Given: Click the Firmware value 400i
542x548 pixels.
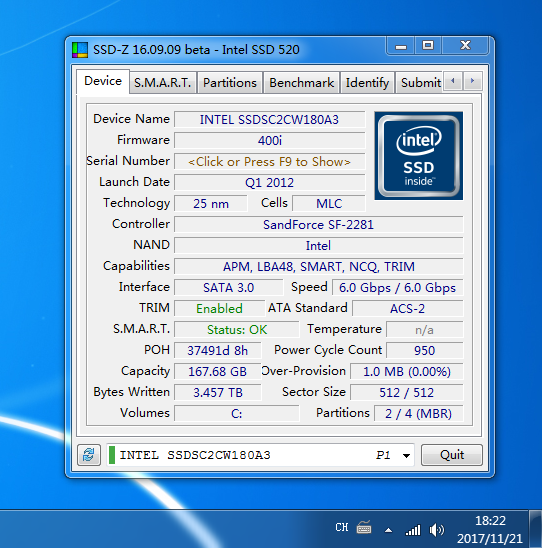Looking at the screenshot, I should coord(269,141).
